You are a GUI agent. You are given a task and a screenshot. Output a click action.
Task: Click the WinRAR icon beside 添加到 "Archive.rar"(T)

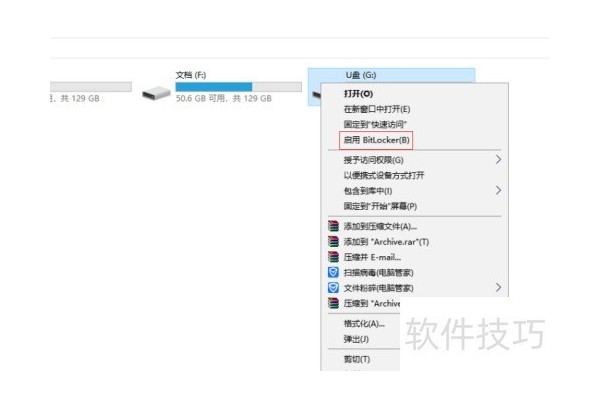coord(333,242)
